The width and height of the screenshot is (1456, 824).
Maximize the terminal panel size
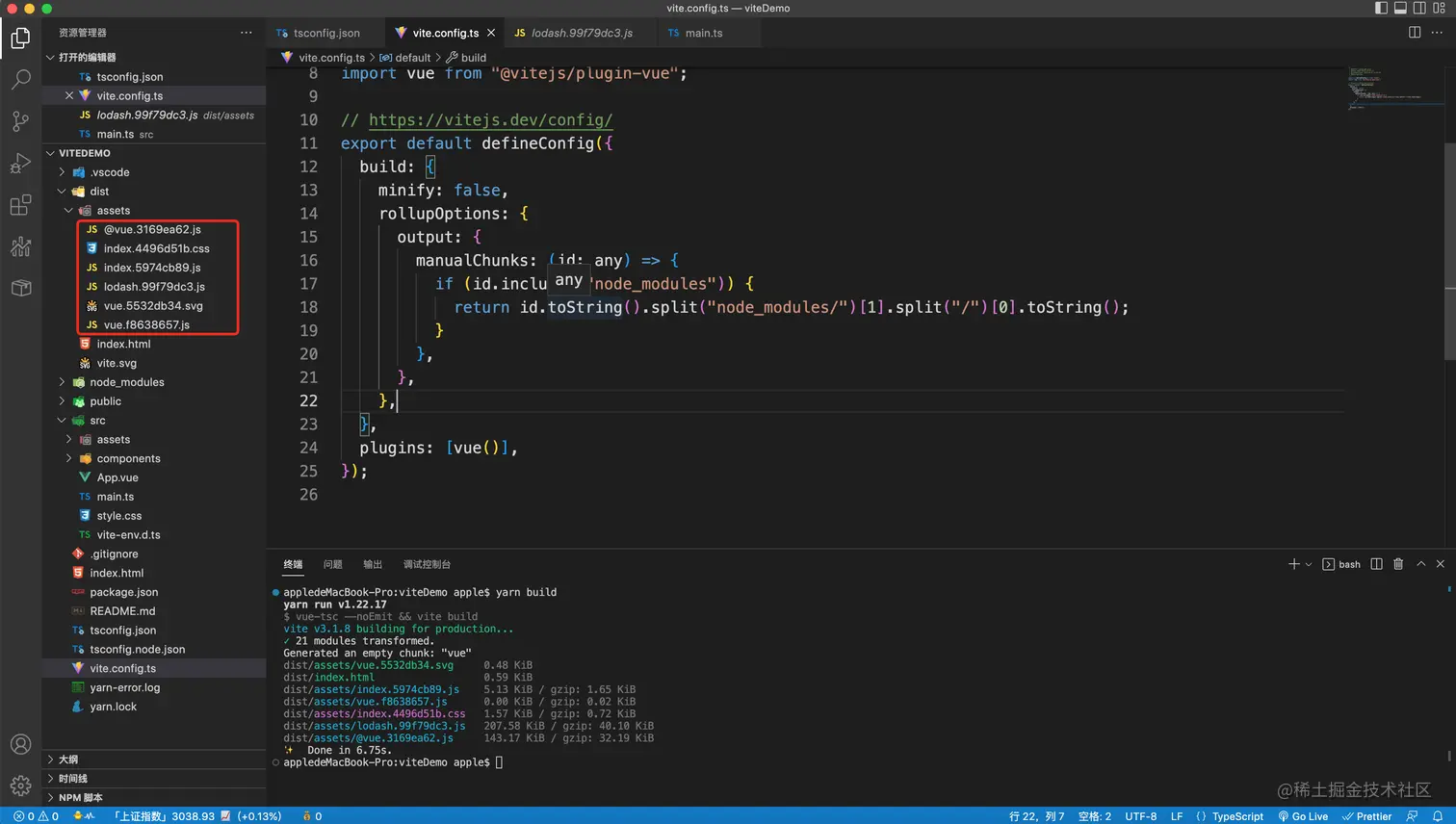click(x=1420, y=564)
